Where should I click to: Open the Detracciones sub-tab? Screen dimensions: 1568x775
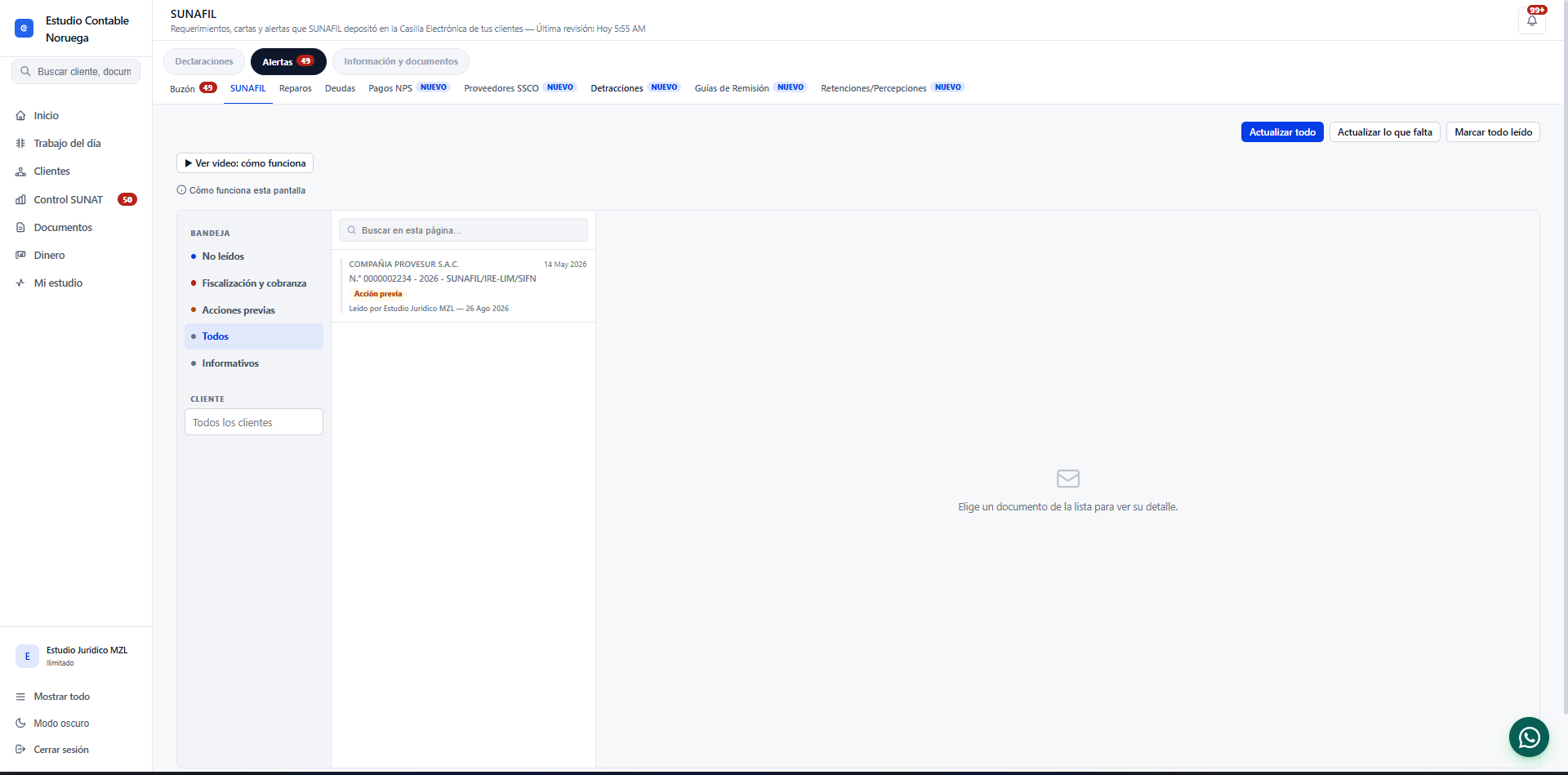[x=635, y=88]
